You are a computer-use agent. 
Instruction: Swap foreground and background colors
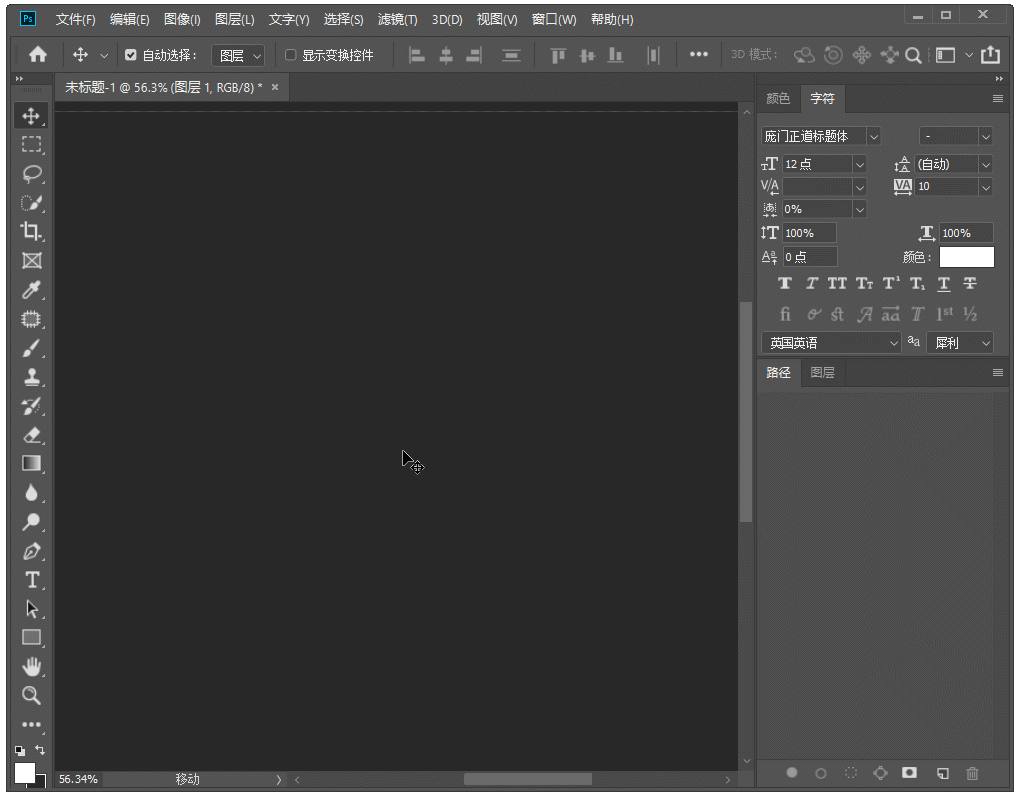coord(40,750)
